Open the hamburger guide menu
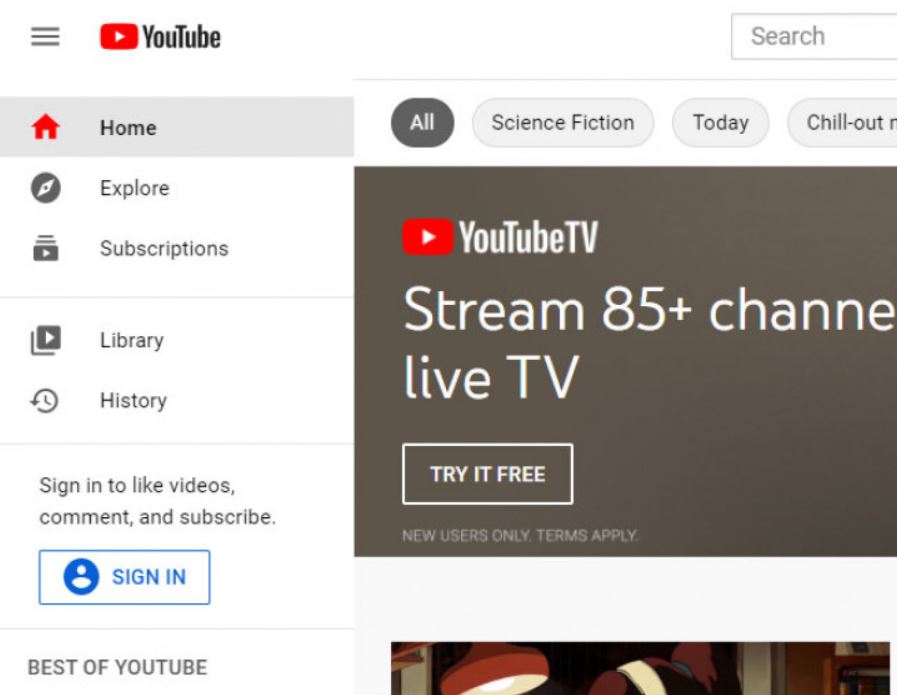The image size is (897, 695). pyautogui.click(x=45, y=37)
